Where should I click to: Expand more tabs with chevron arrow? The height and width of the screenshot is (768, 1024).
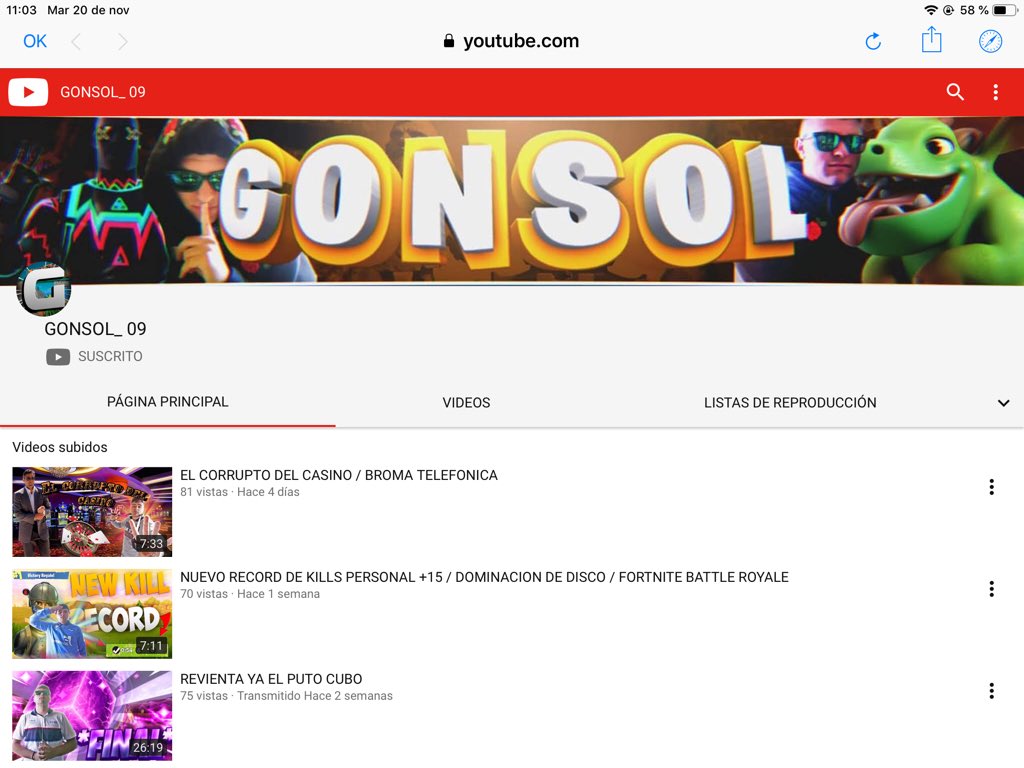coord(1003,403)
